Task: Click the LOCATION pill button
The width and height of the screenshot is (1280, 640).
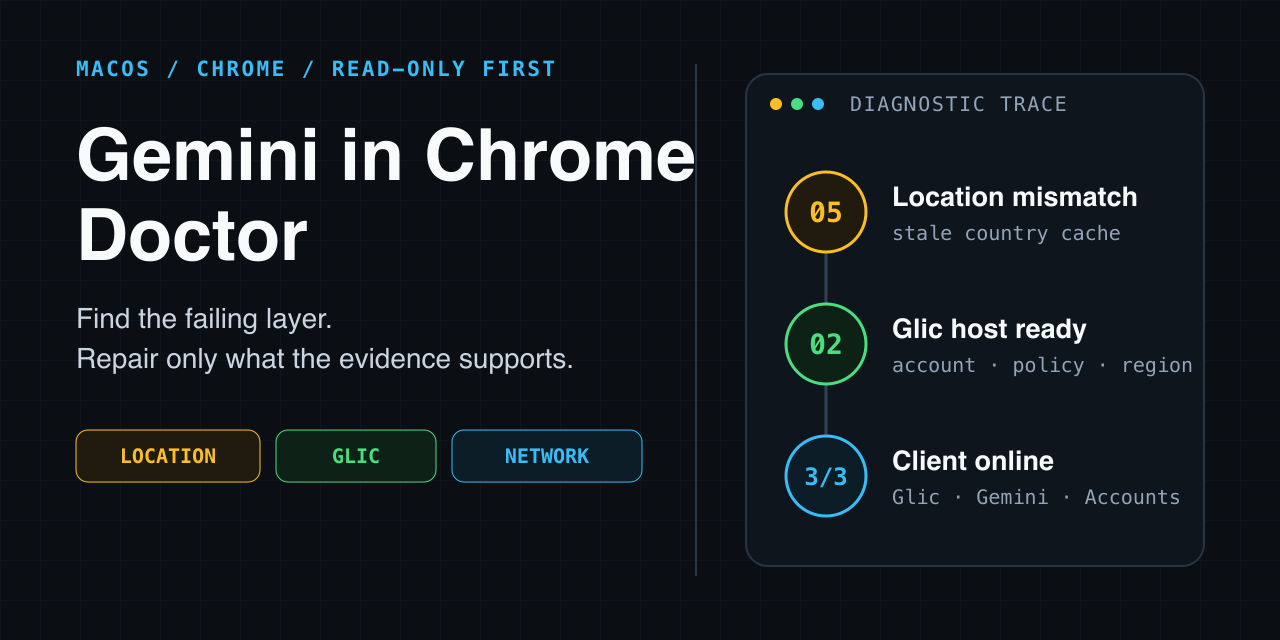Action: (168, 456)
